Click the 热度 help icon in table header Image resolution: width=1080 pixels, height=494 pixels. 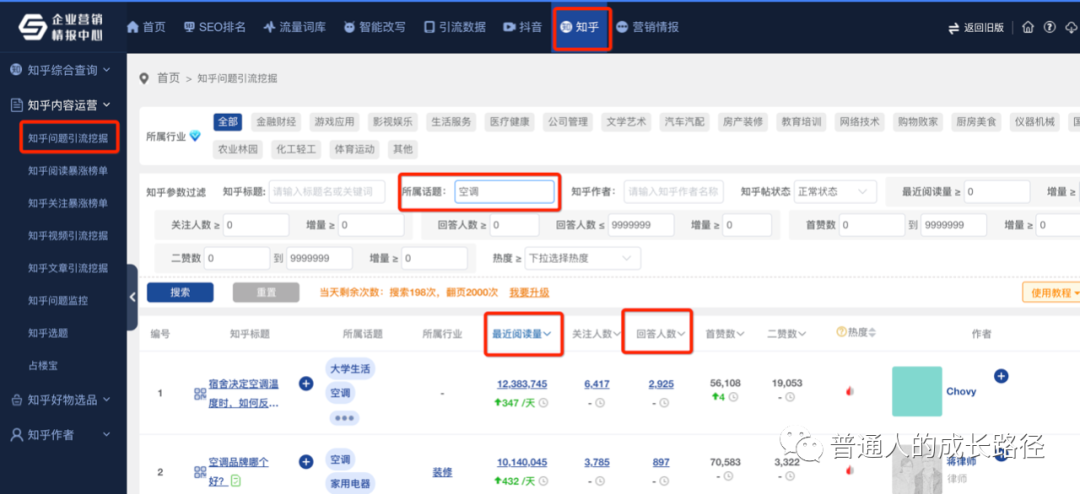point(842,333)
